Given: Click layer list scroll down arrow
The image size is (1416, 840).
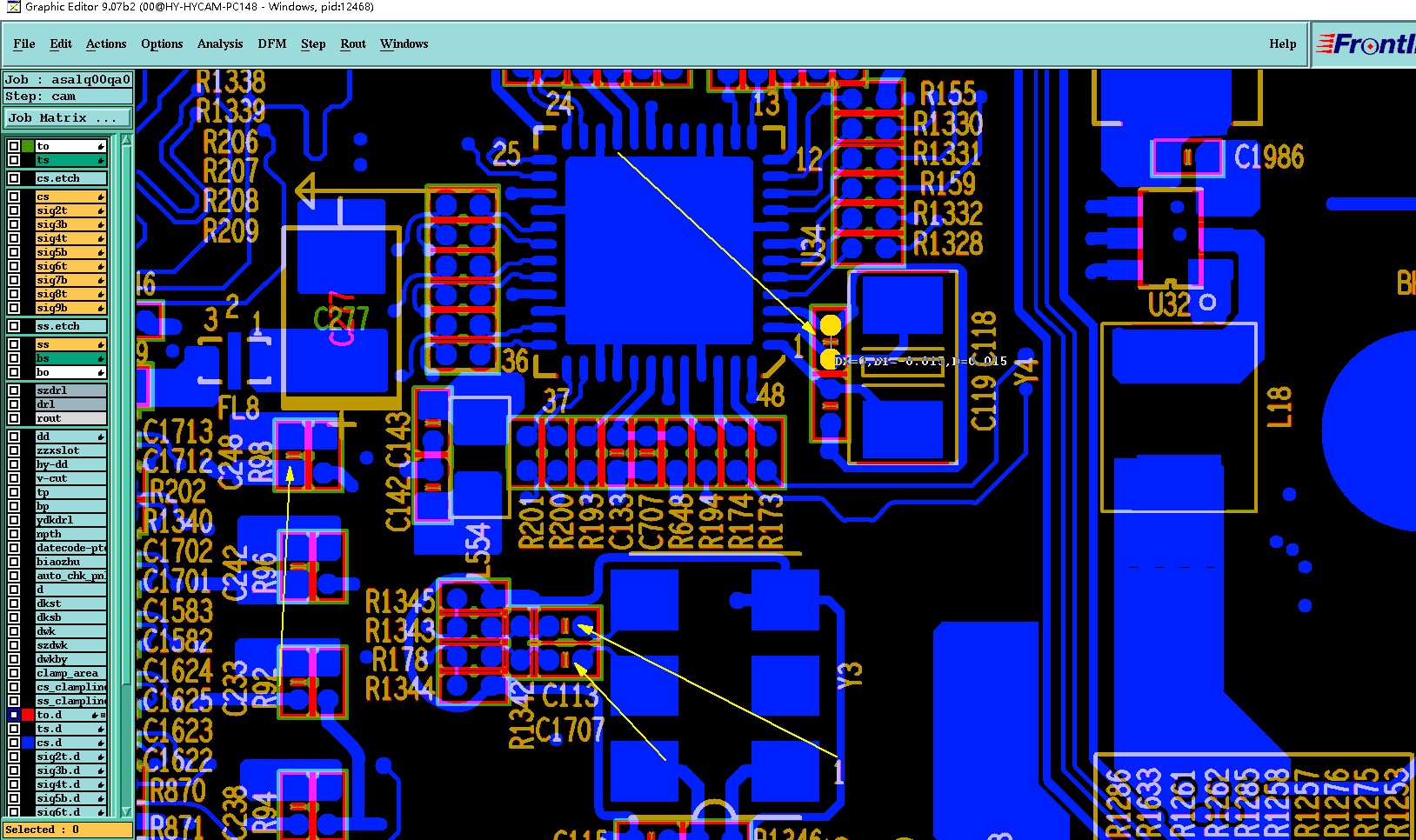Looking at the screenshot, I should point(126,811).
